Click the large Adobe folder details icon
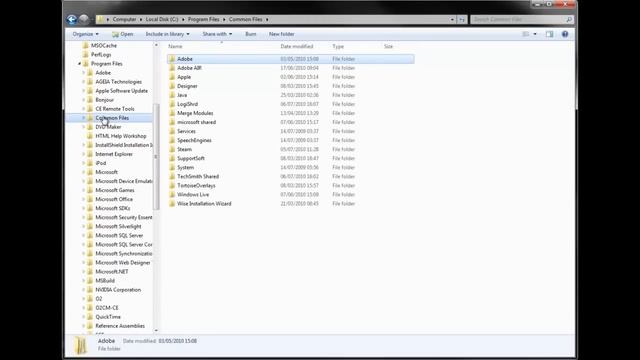The width and height of the screenshot is (640, 360). click(x=80, y=345)
